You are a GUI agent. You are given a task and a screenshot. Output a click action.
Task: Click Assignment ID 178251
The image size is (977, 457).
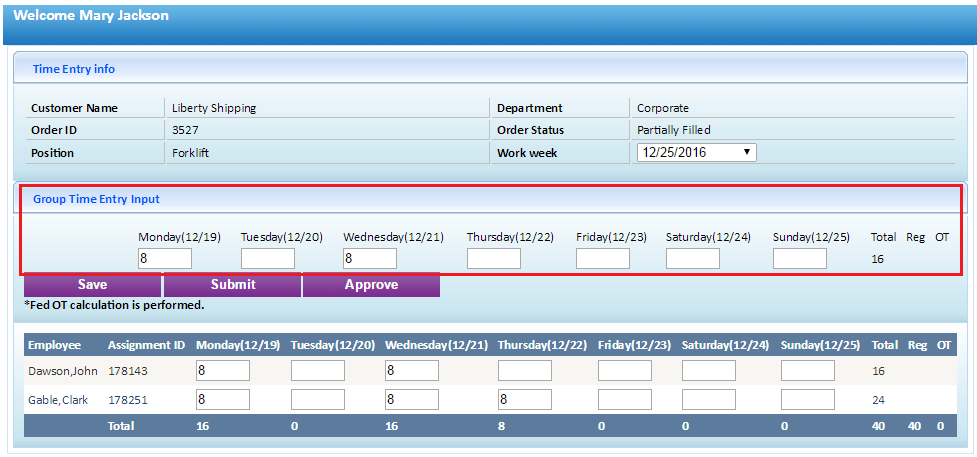click(128, 400)
